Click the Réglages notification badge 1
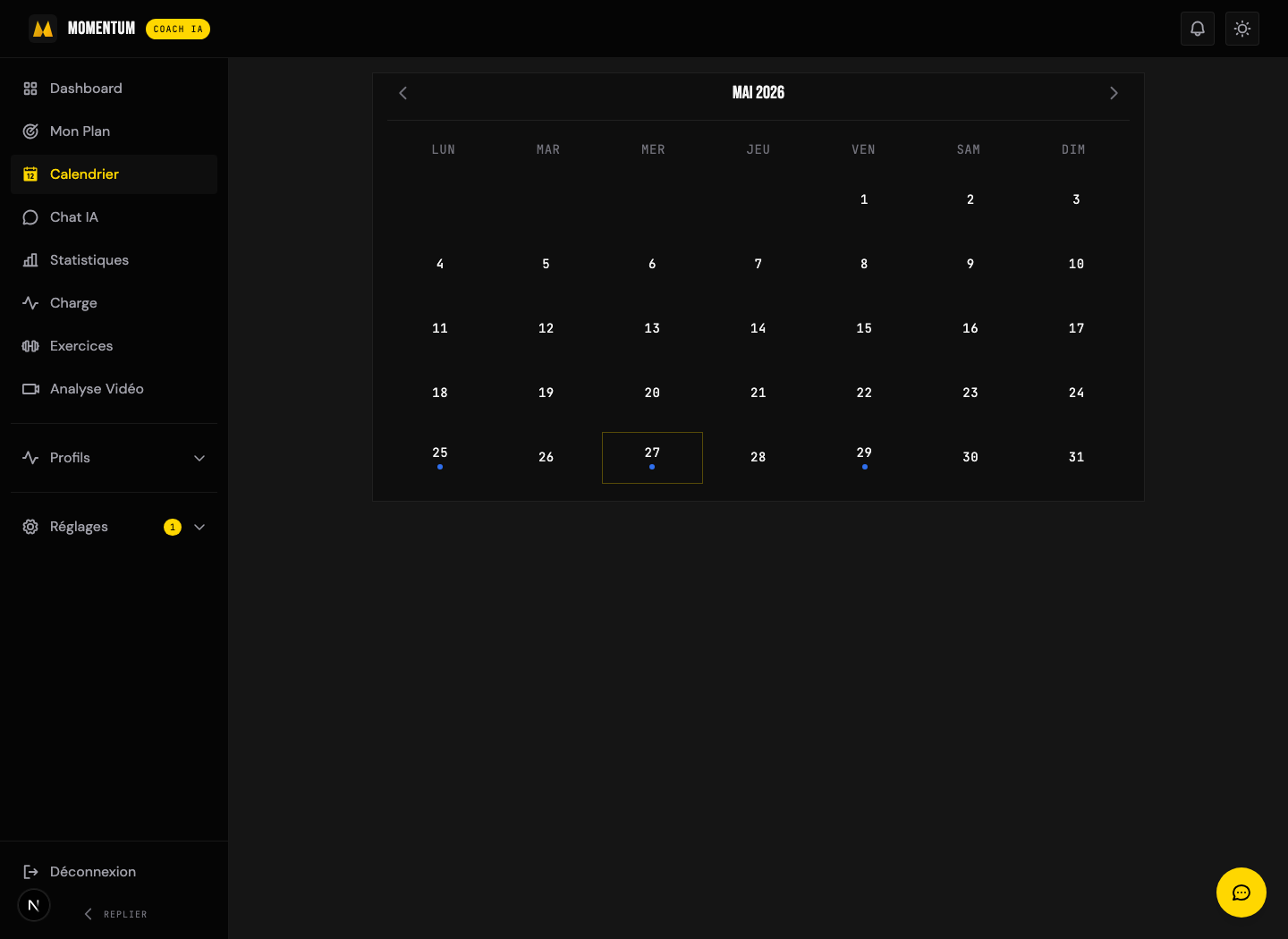Viewport: 1288px width, 939px height. pos(173,527)
